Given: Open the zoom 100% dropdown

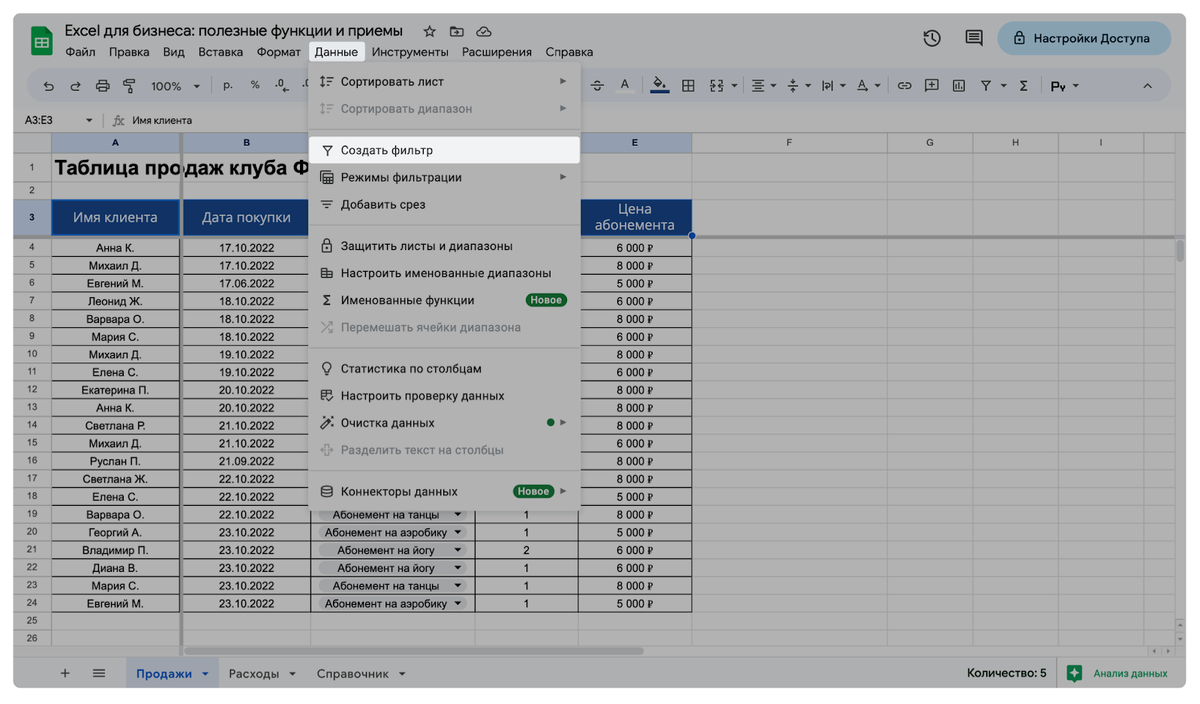Looking at the screenshot, I should 175,86.
